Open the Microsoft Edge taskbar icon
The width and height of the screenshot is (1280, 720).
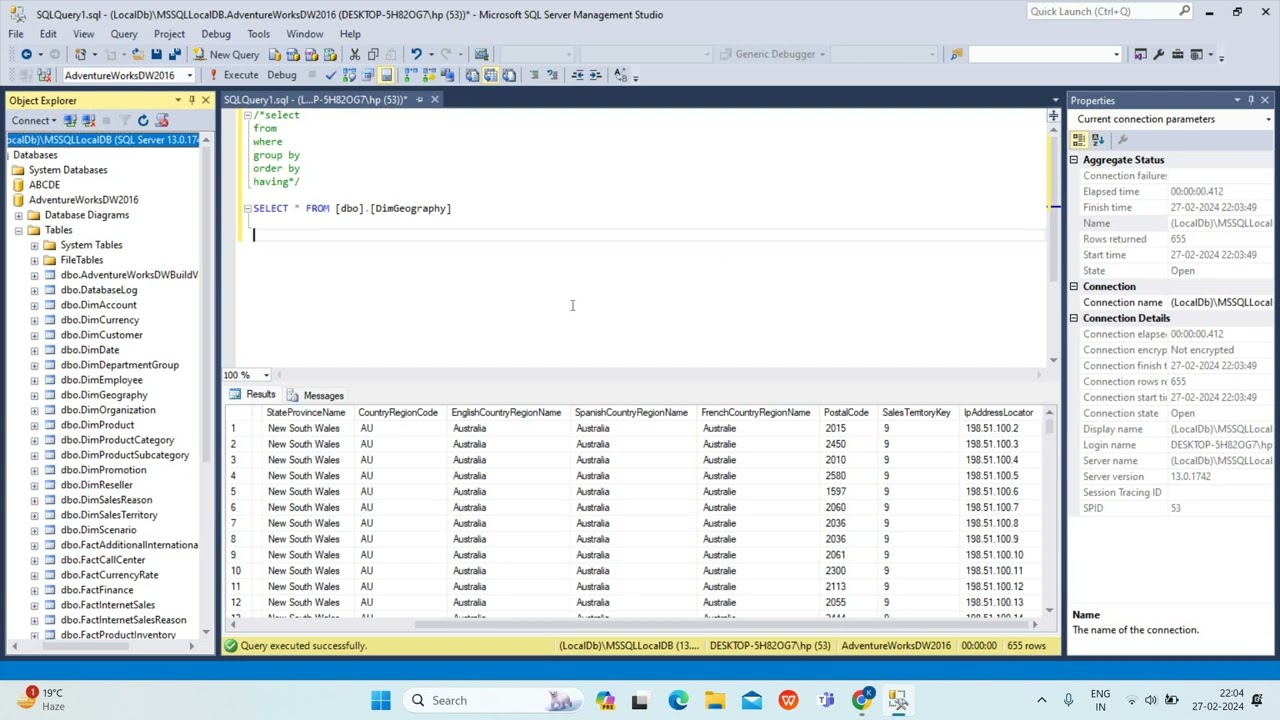[678, 700]
